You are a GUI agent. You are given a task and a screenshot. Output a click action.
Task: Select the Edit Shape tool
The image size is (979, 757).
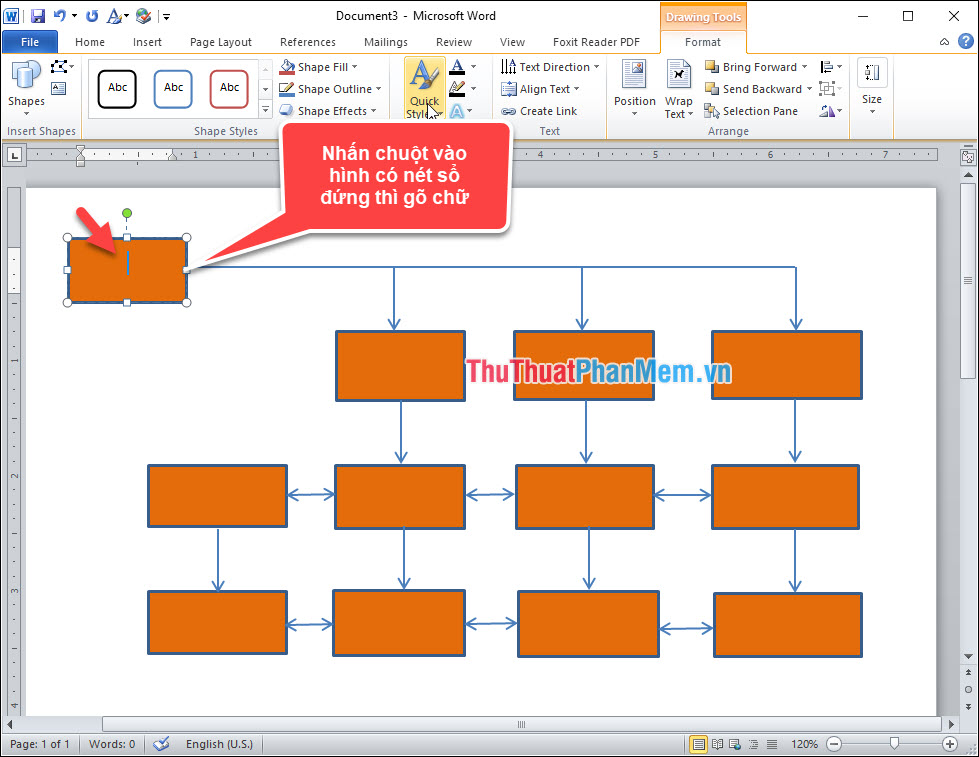(59, 66)
